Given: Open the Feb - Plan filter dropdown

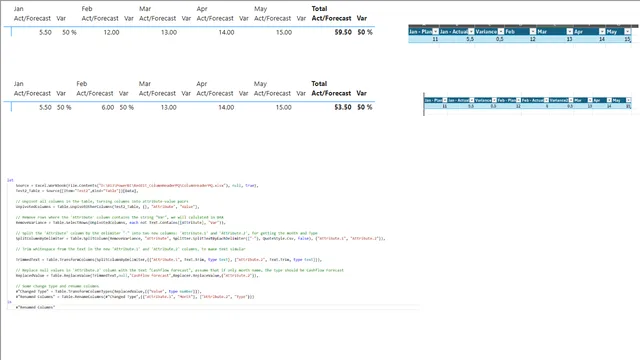Looking at the screenshot, I should pyautogui.click(x=518, y=100).
